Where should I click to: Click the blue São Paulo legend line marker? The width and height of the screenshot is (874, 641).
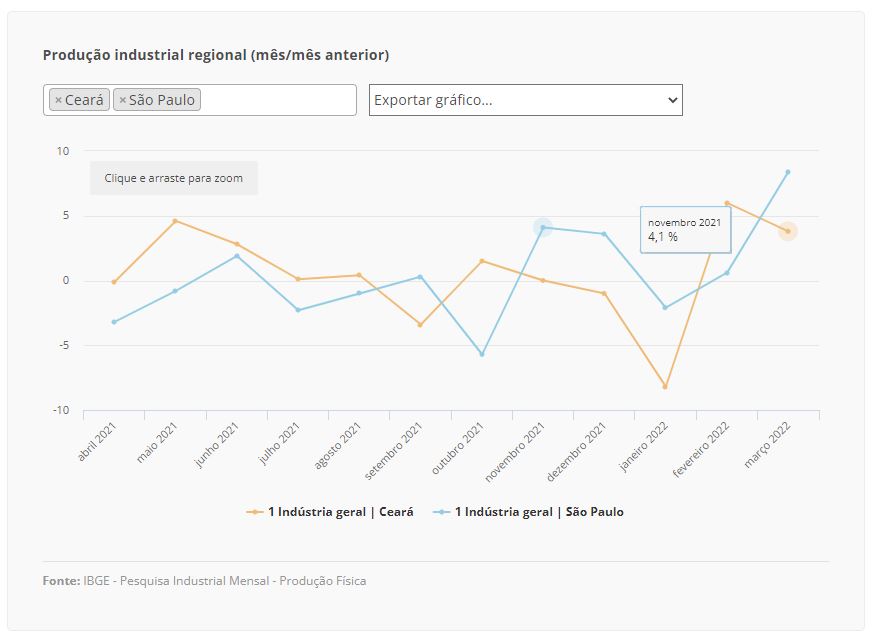(441, 512)
